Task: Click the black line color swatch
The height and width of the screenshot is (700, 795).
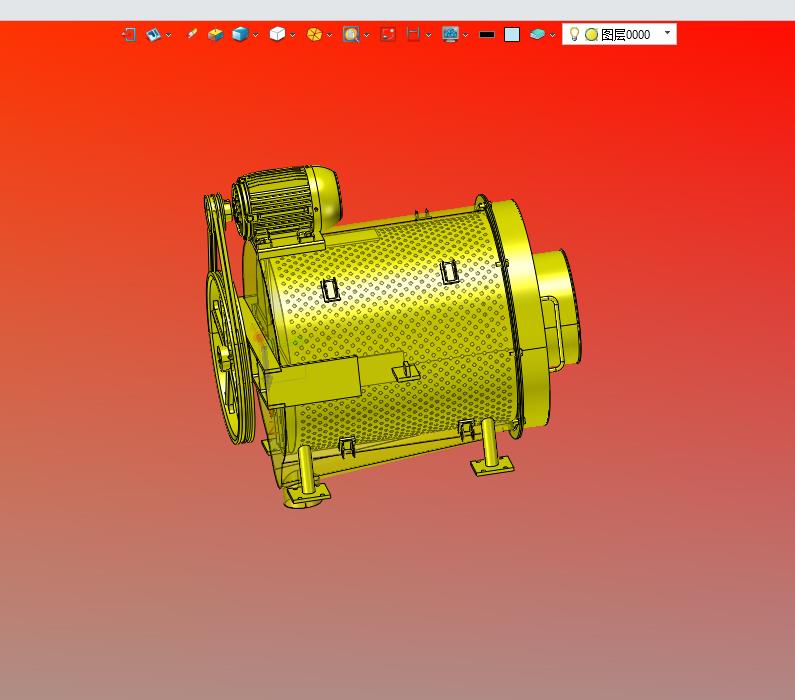Action: coord(487,34)
